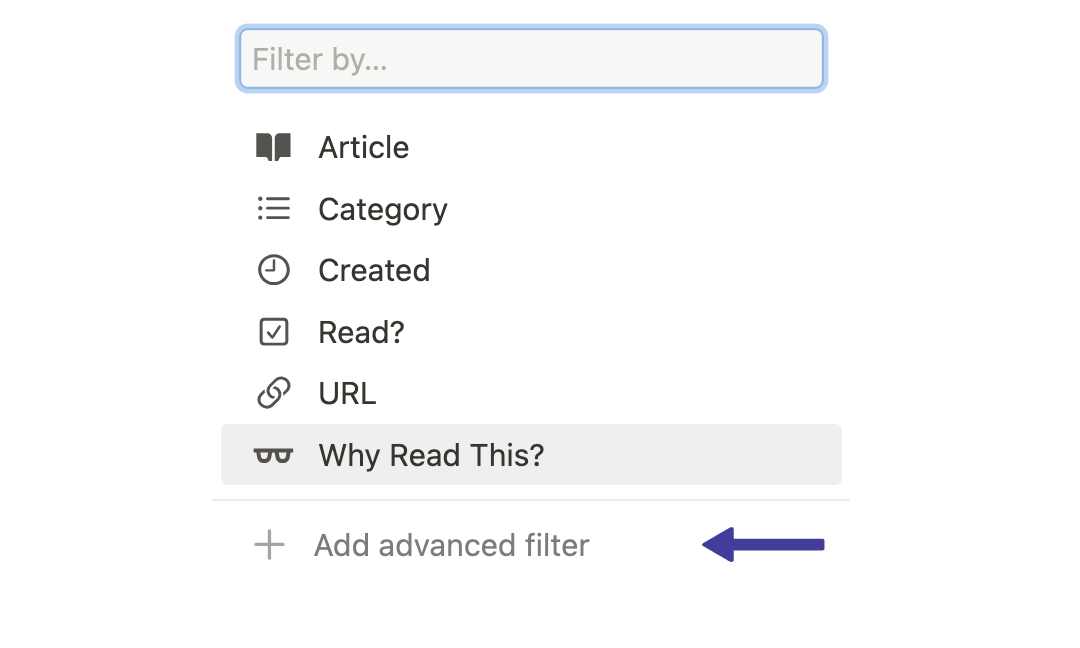This screenshot has height=648, width=1080.
Task: Click Add advanced filter
Action: pos(451,545)
